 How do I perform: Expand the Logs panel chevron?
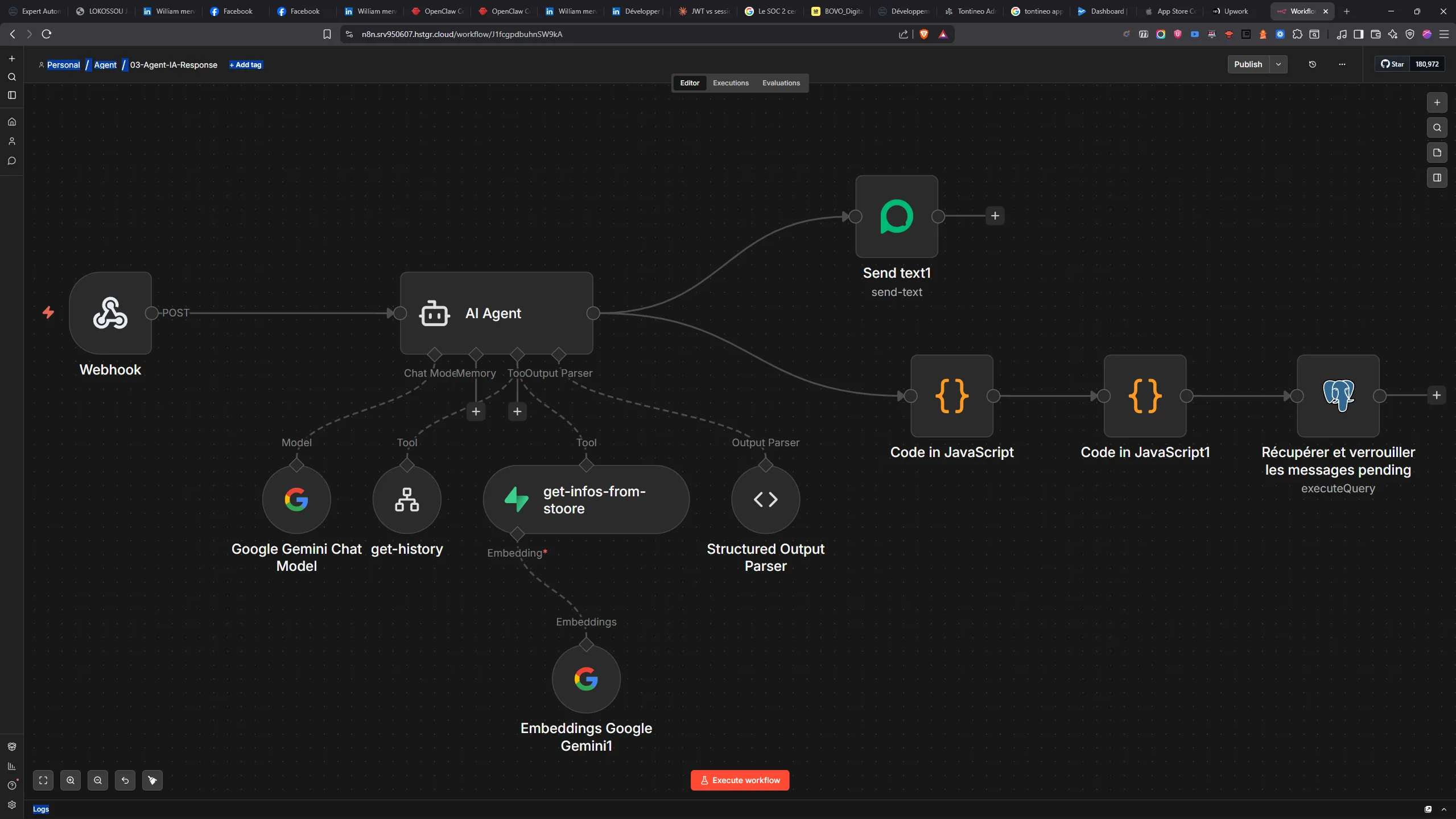click(1443, 809)
